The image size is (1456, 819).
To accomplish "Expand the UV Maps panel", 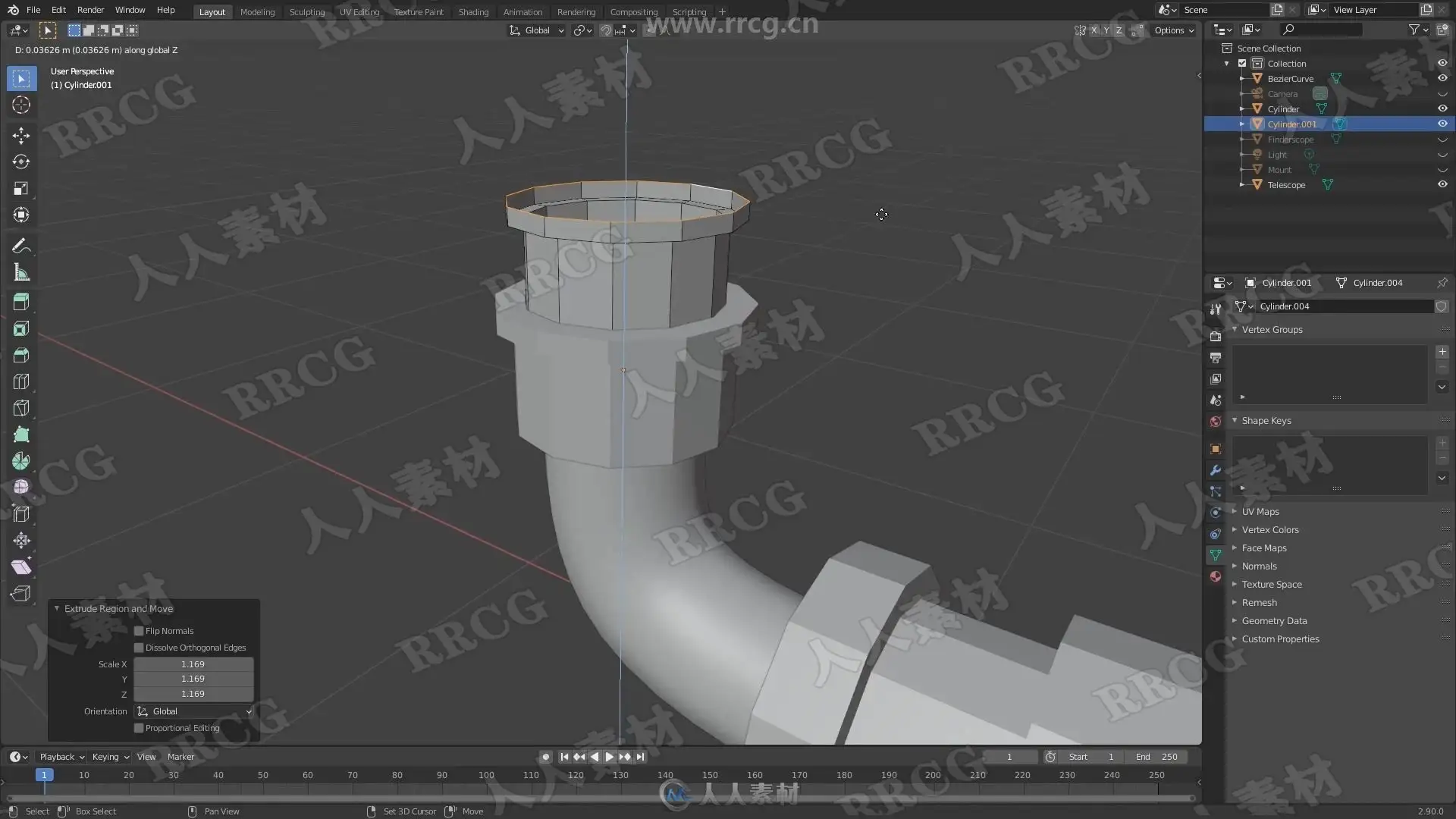I will 1260,512.
